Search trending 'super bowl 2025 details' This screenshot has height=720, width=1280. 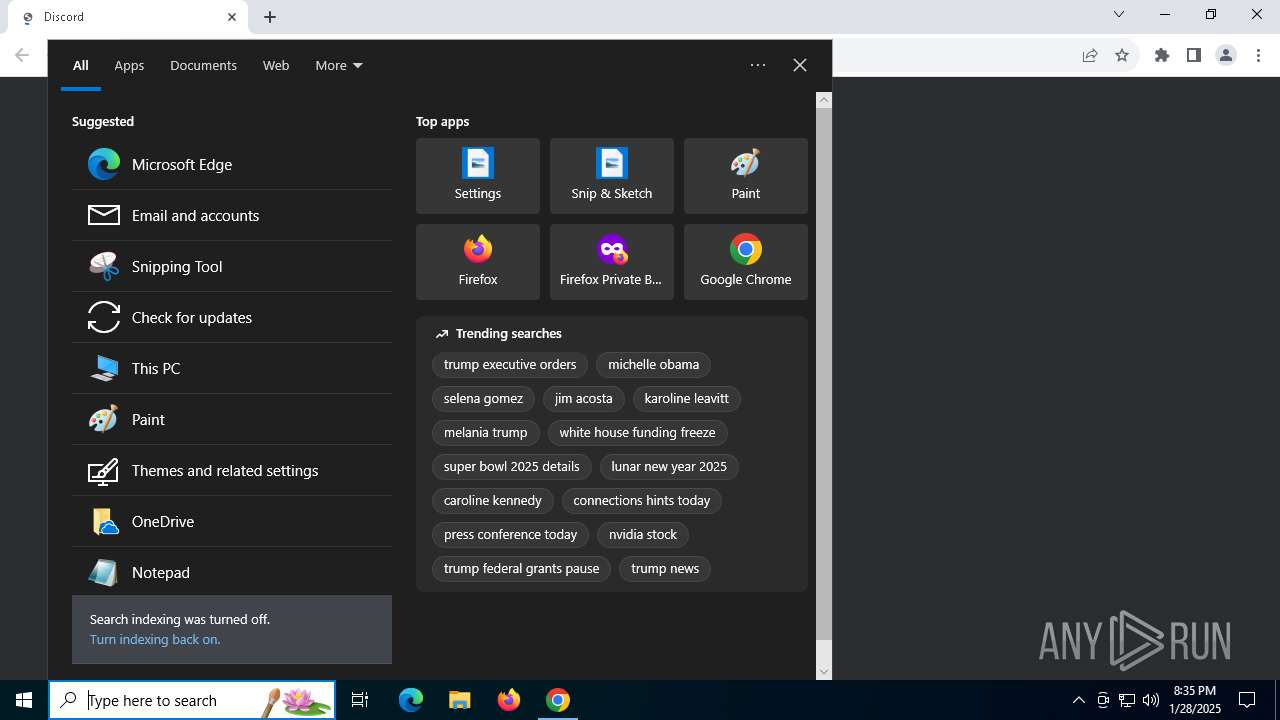[x=512, y=466]
